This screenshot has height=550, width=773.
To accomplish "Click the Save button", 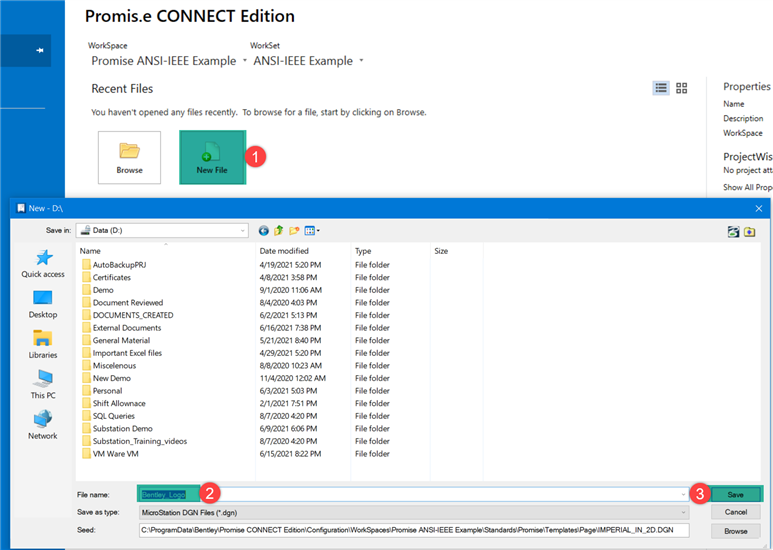I will pos(736,494).
